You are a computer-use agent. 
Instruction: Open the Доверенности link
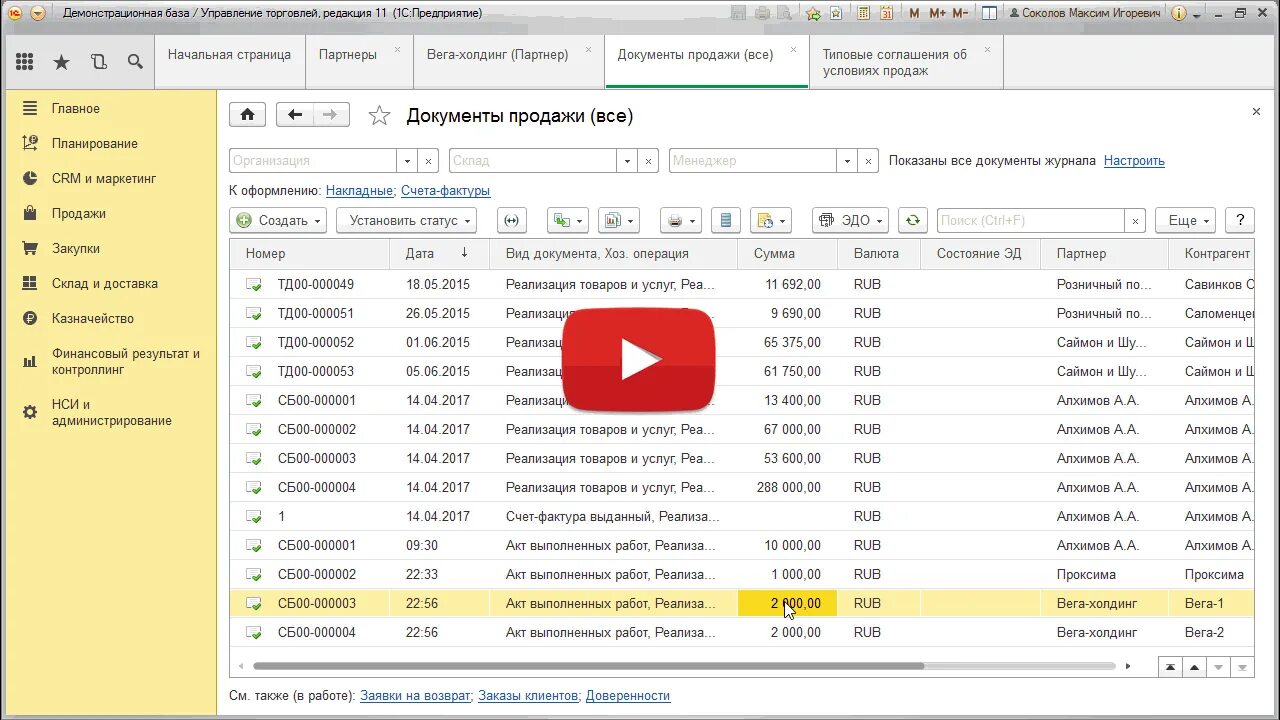(628, 695)
